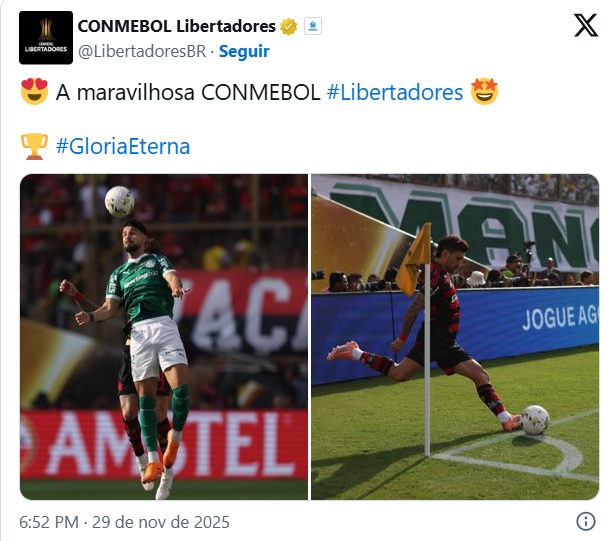Click the small affiliate badge beside verified checkmark
The width and height of the screenshot is (613, 541).
click(x=313, y=27)
